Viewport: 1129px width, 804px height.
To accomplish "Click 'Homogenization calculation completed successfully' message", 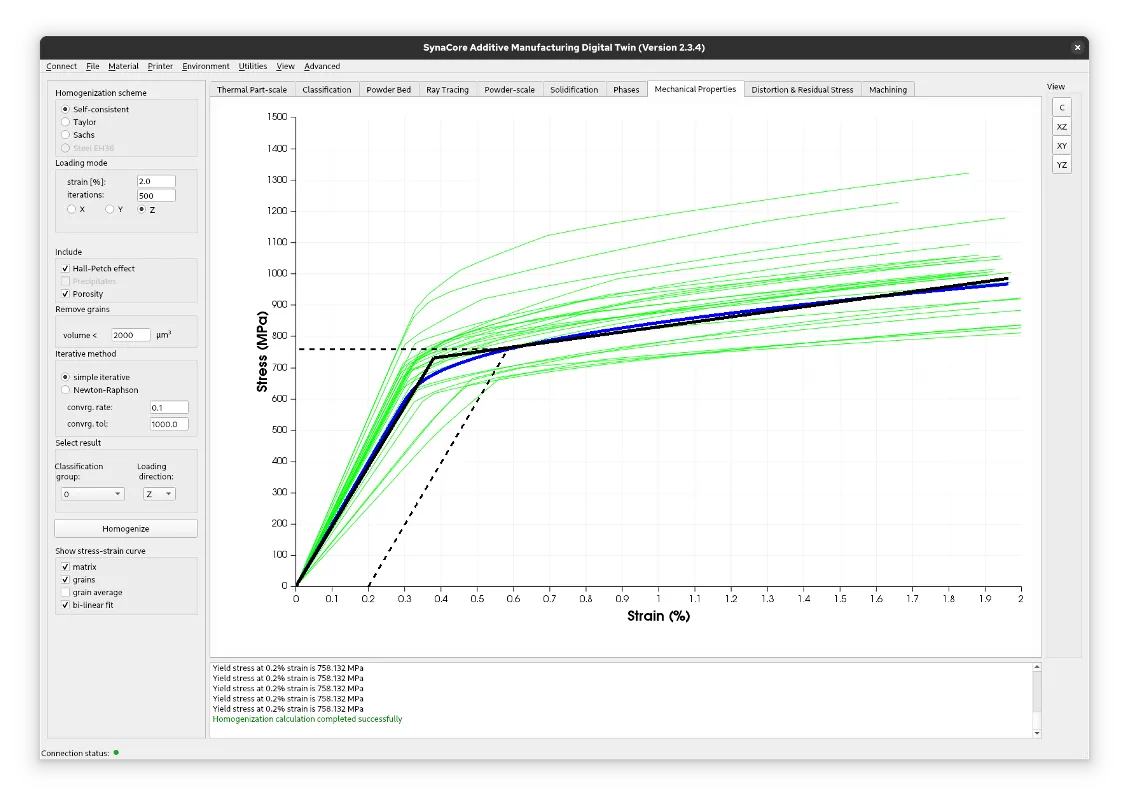I will point(307,719).
